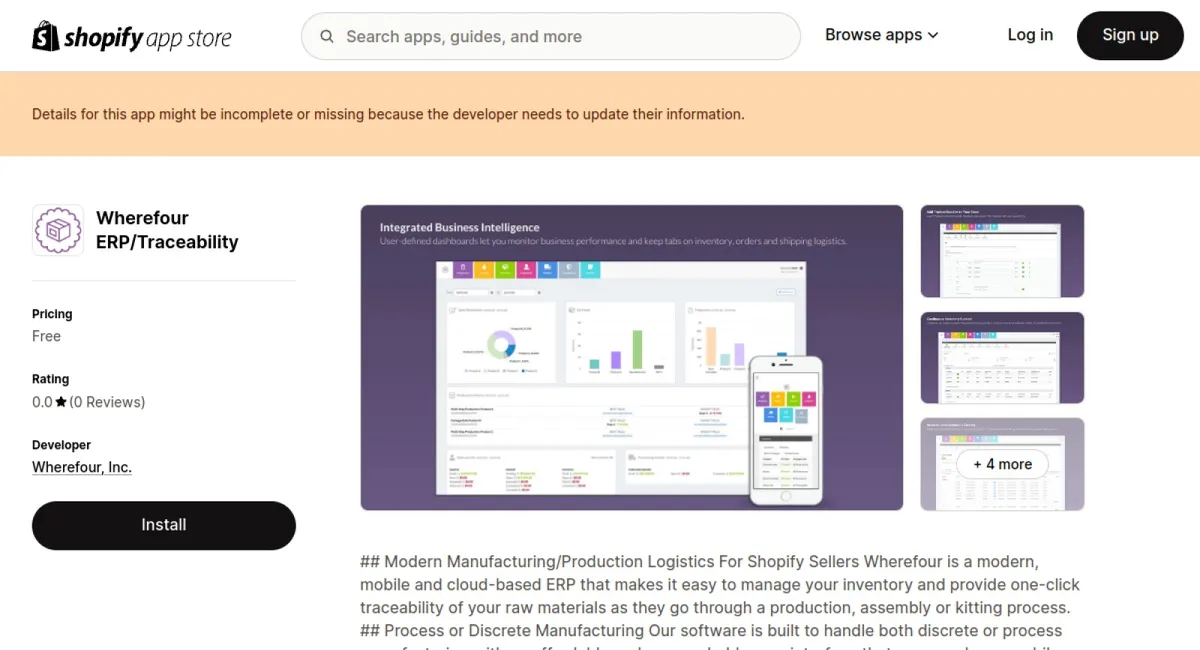Click the rating star icon
The image size is (1200, 650).
click(x=61, y=402)
